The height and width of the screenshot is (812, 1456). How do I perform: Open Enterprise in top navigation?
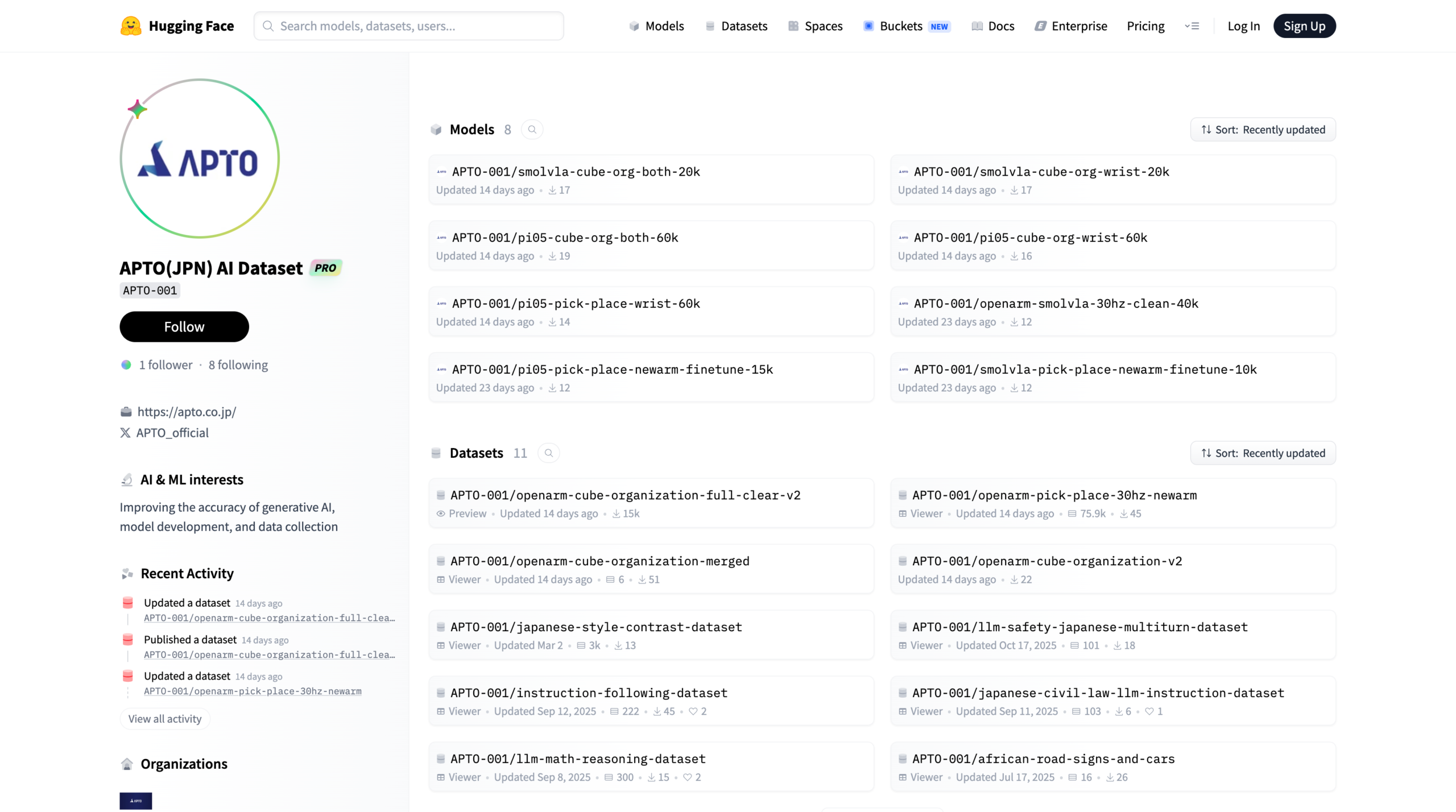[x=1071, y=26]
